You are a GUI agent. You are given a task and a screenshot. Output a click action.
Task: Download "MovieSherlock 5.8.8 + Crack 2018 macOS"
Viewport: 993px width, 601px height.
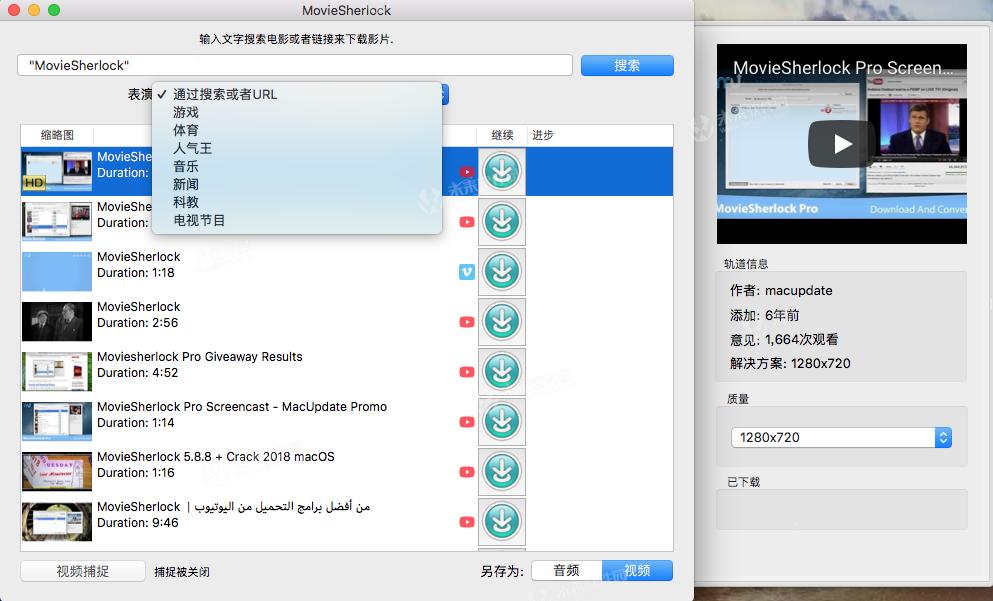pyautogui.click(x=501, y=471)
